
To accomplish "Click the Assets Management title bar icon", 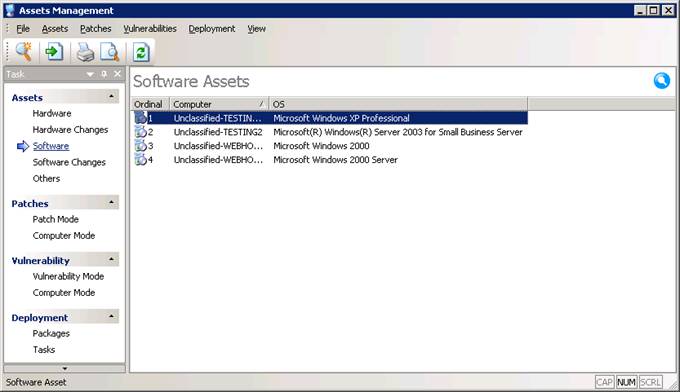I will pyautogui.click(x=10, y=10).
